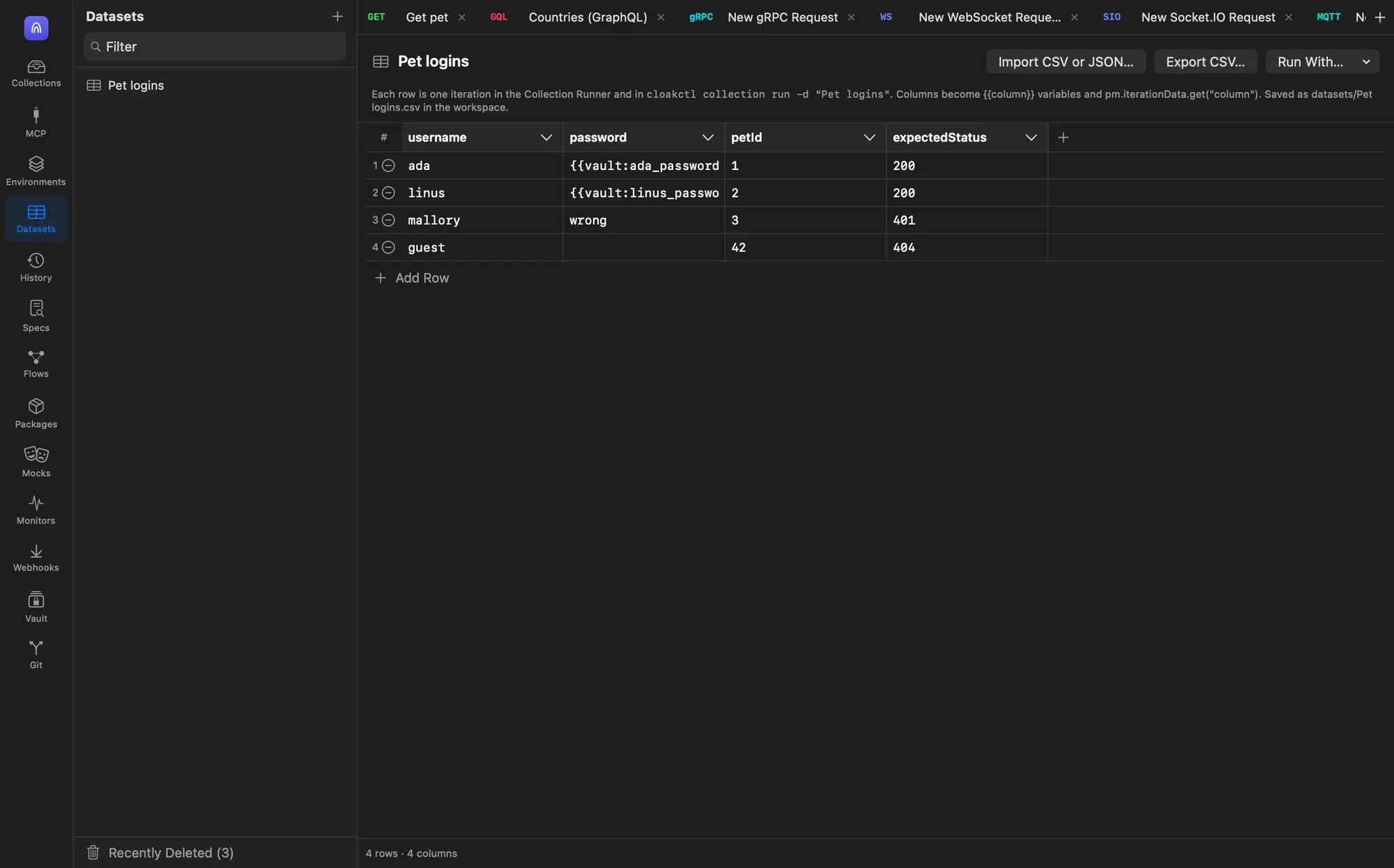Click Import CSV or JSON button

point(1066,61)
